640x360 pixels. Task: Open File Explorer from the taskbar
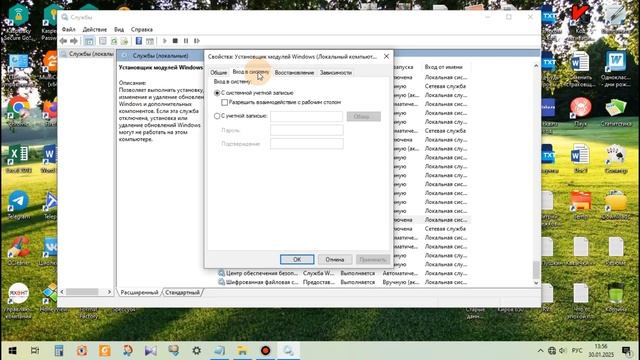click(x=242, y=351)
